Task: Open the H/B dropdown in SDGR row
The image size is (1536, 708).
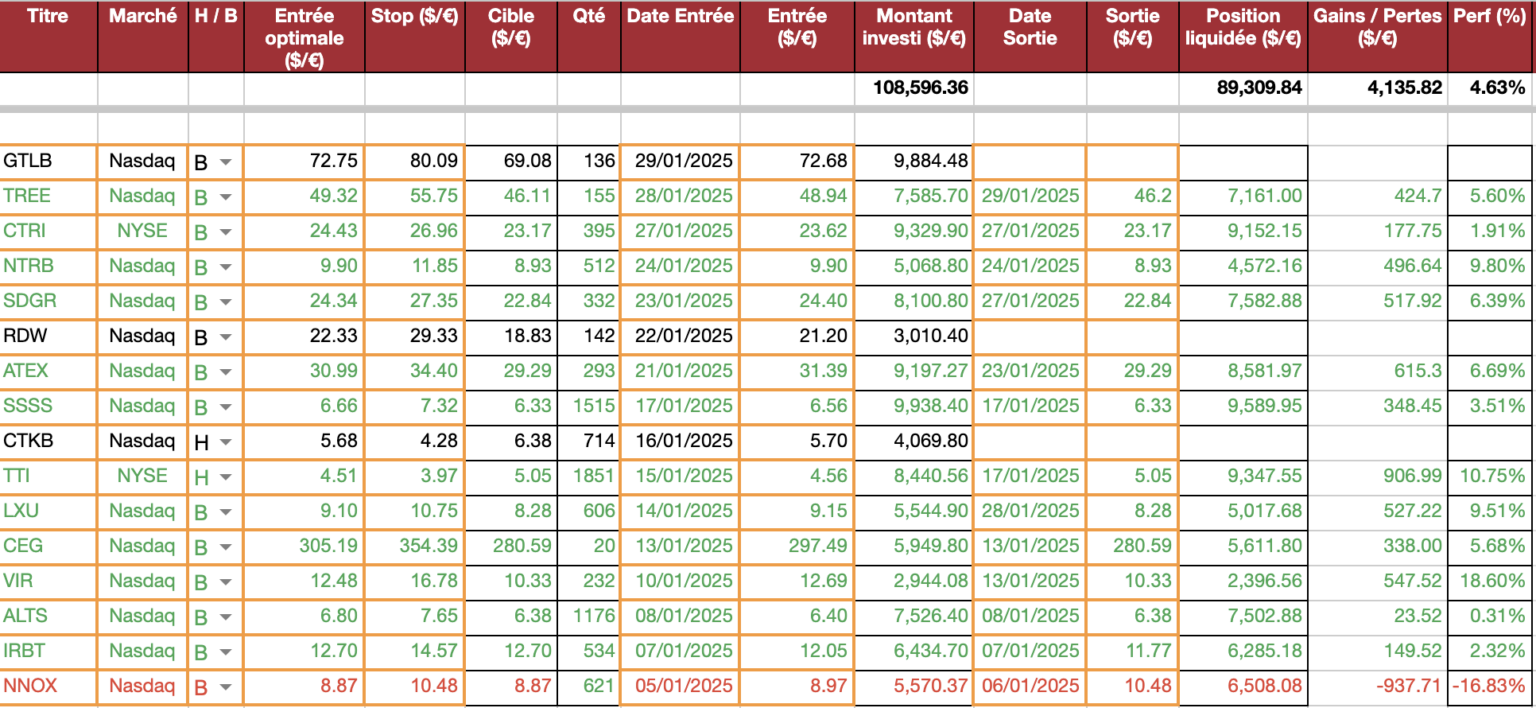Action: (x=226, y=302)
